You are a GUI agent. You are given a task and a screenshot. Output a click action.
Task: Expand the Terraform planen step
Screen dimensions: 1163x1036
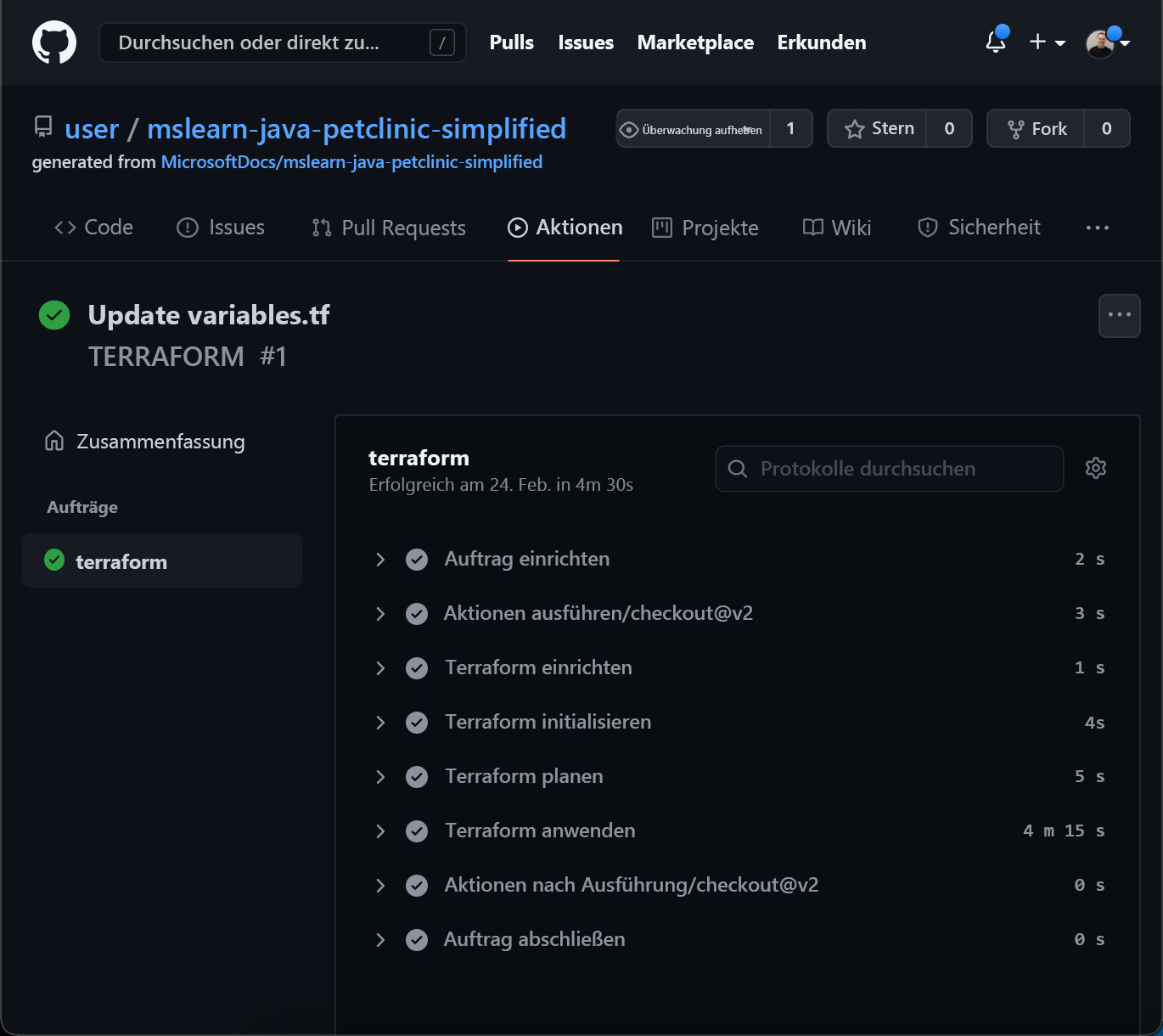click(380, 777)
